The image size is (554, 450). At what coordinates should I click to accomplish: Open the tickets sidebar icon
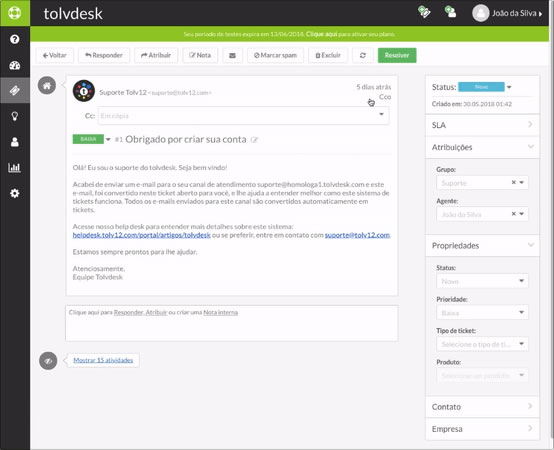click(14, 91)
